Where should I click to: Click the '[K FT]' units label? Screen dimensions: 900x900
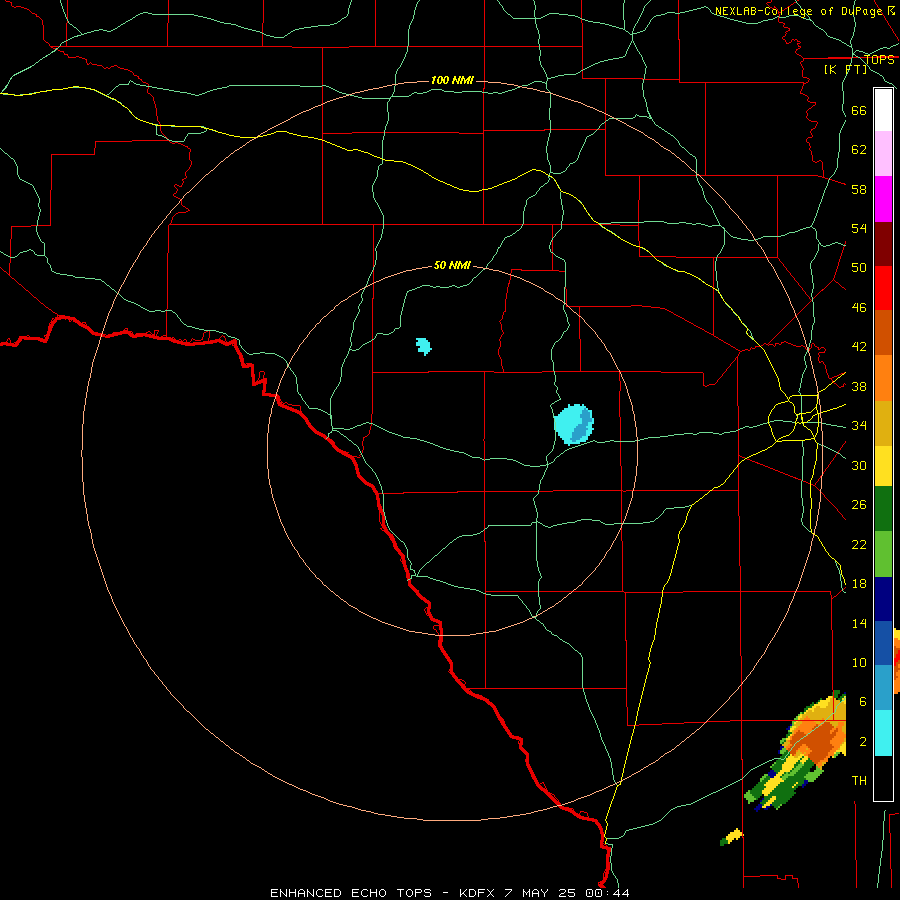tap(845, 69)
